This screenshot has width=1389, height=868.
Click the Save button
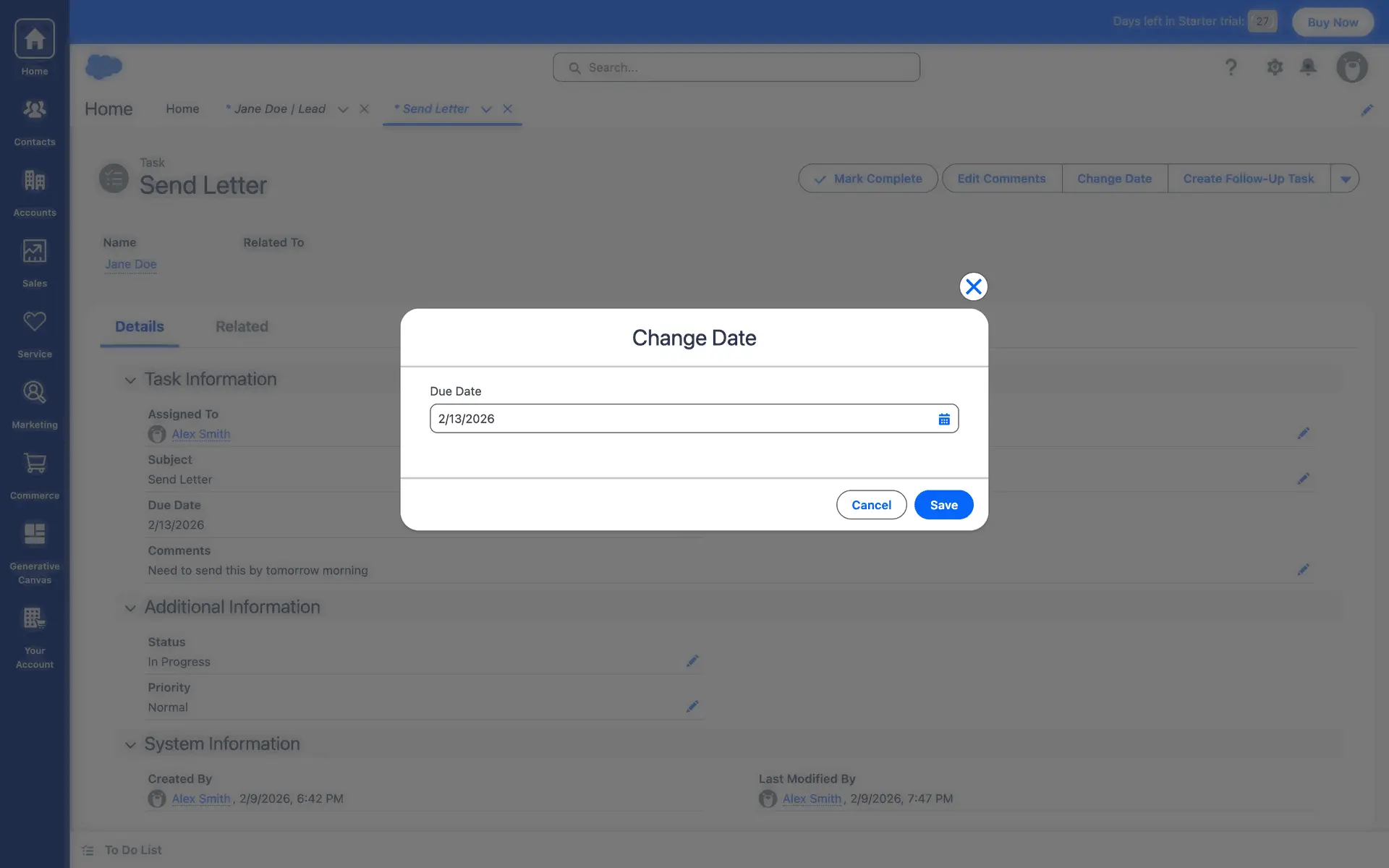click(943, 505)
